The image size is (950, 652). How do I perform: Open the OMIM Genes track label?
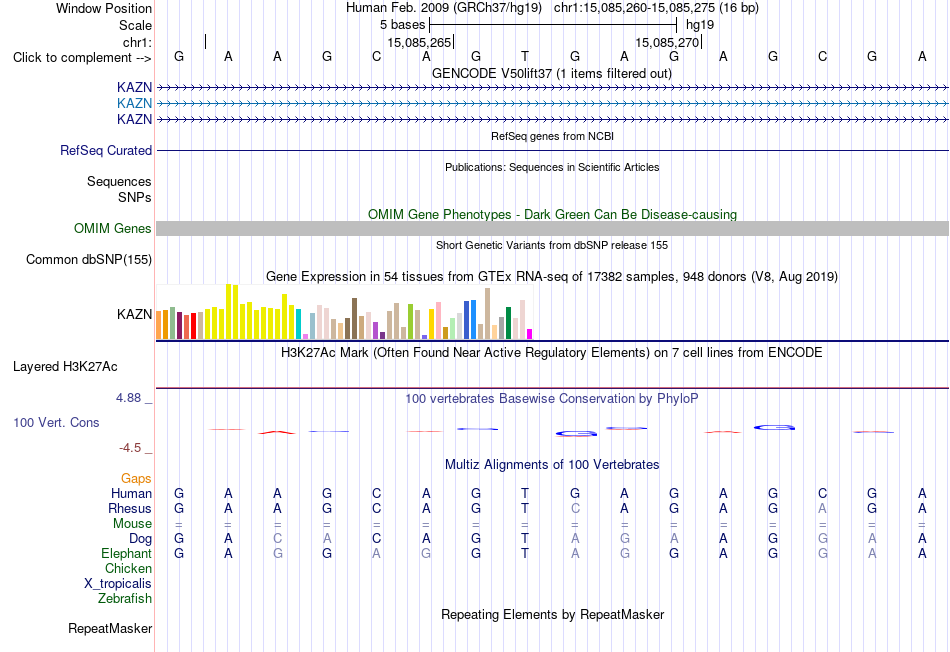[113, 228]
